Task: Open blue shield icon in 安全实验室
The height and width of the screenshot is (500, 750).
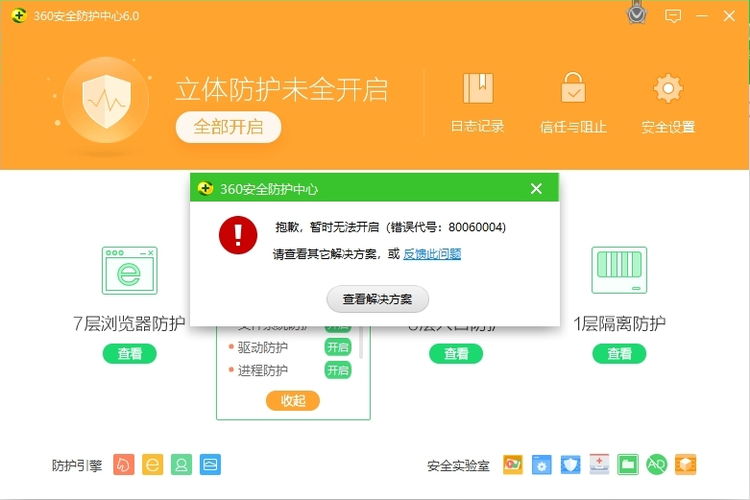Action: coord(570,465)
